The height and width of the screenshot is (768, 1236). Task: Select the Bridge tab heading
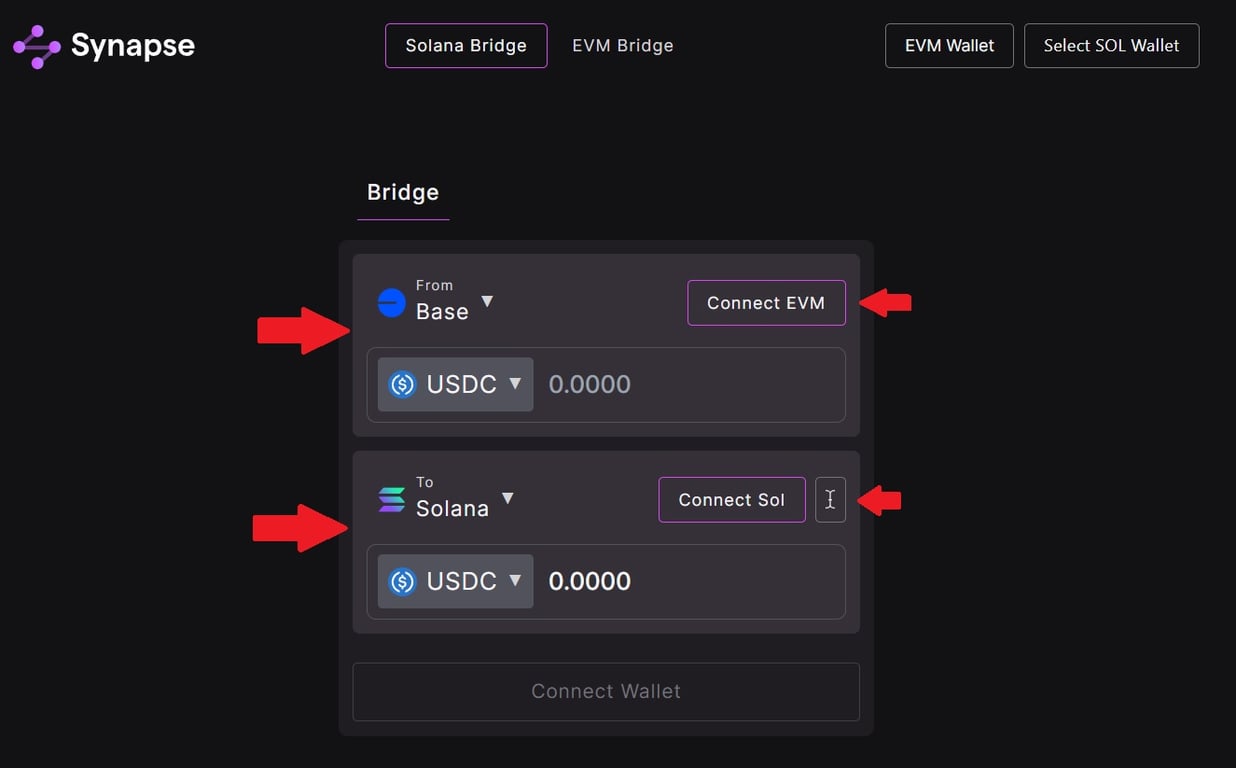403,192
